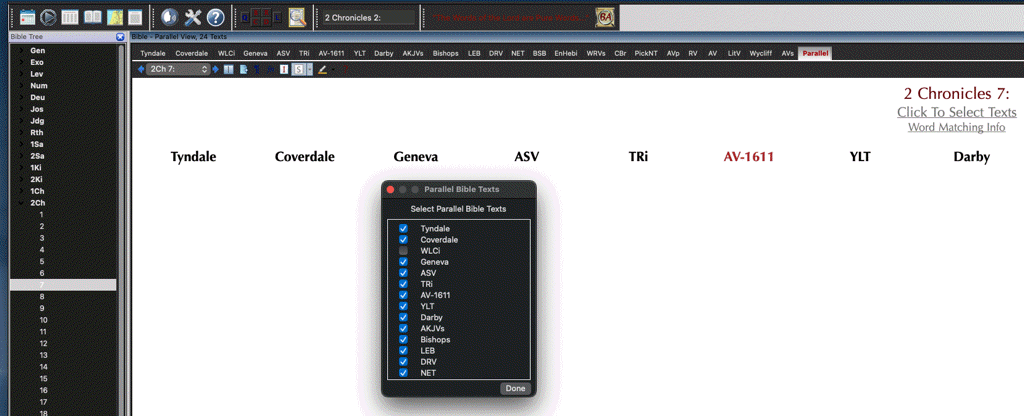Click the red question mark in Bible toolbar
1024x416 pixels.
click(x=345, y=69)
